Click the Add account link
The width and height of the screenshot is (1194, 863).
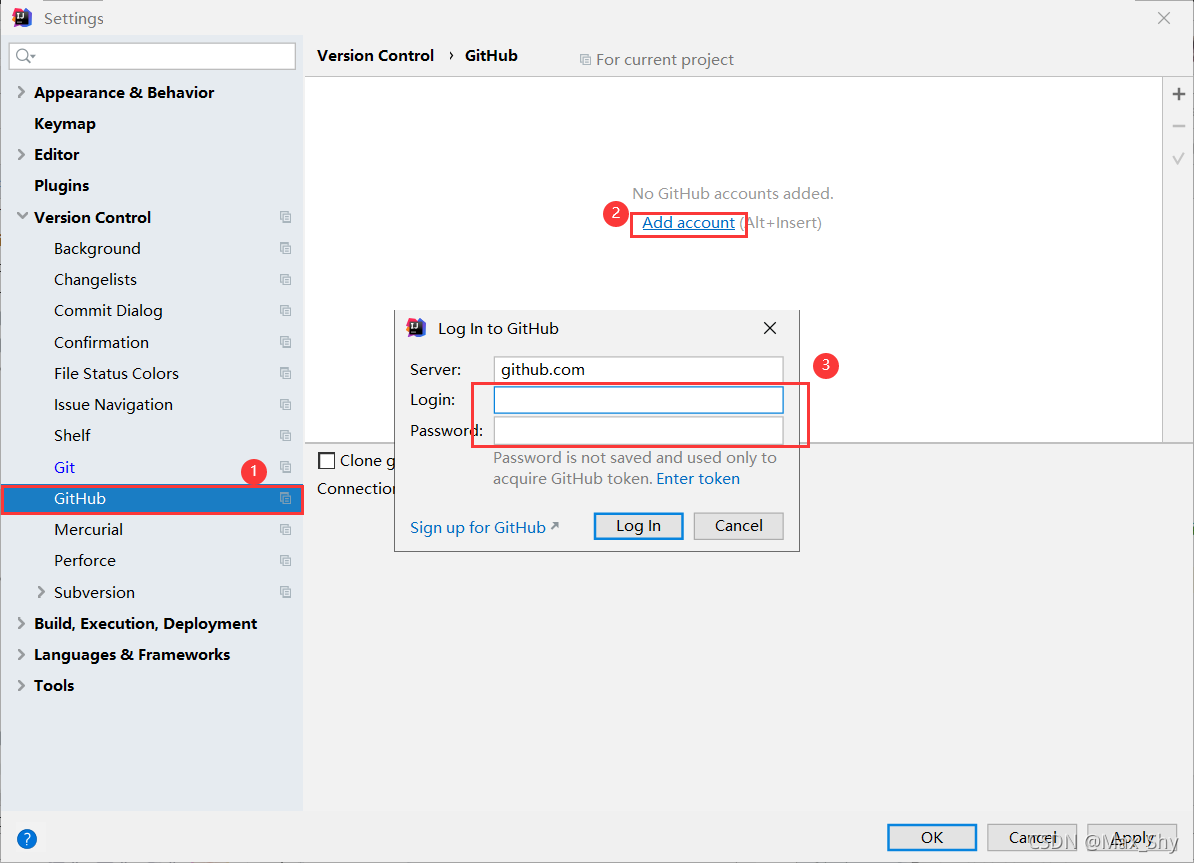(688, 222)
